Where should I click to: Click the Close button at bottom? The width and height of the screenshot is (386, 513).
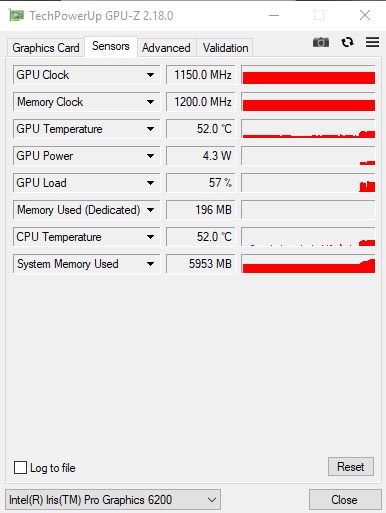(345, 500)
